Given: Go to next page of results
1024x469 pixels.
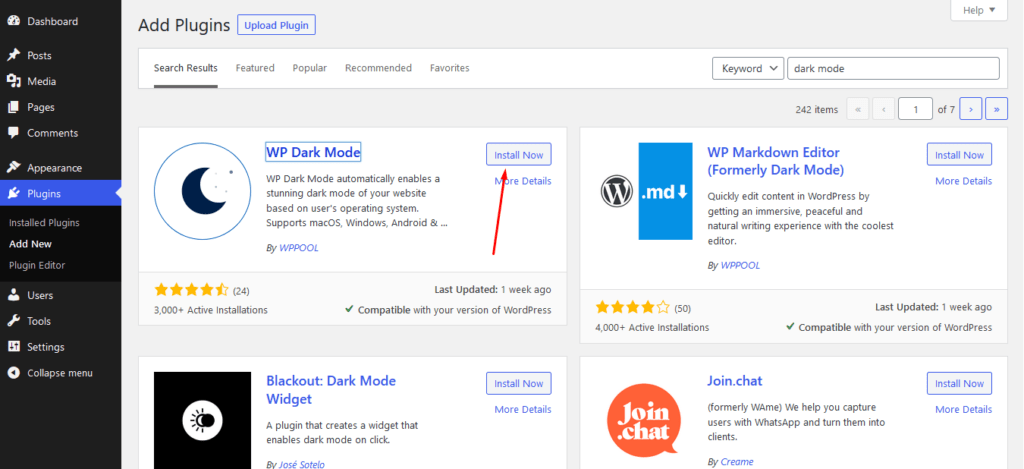Looking at the screenshot, I should point(971,109).
